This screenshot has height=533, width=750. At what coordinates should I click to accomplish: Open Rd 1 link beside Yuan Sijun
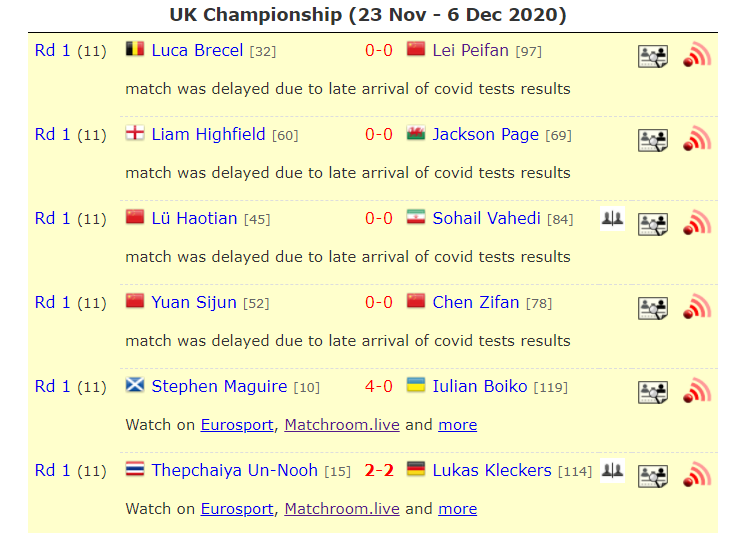[52, 302]
